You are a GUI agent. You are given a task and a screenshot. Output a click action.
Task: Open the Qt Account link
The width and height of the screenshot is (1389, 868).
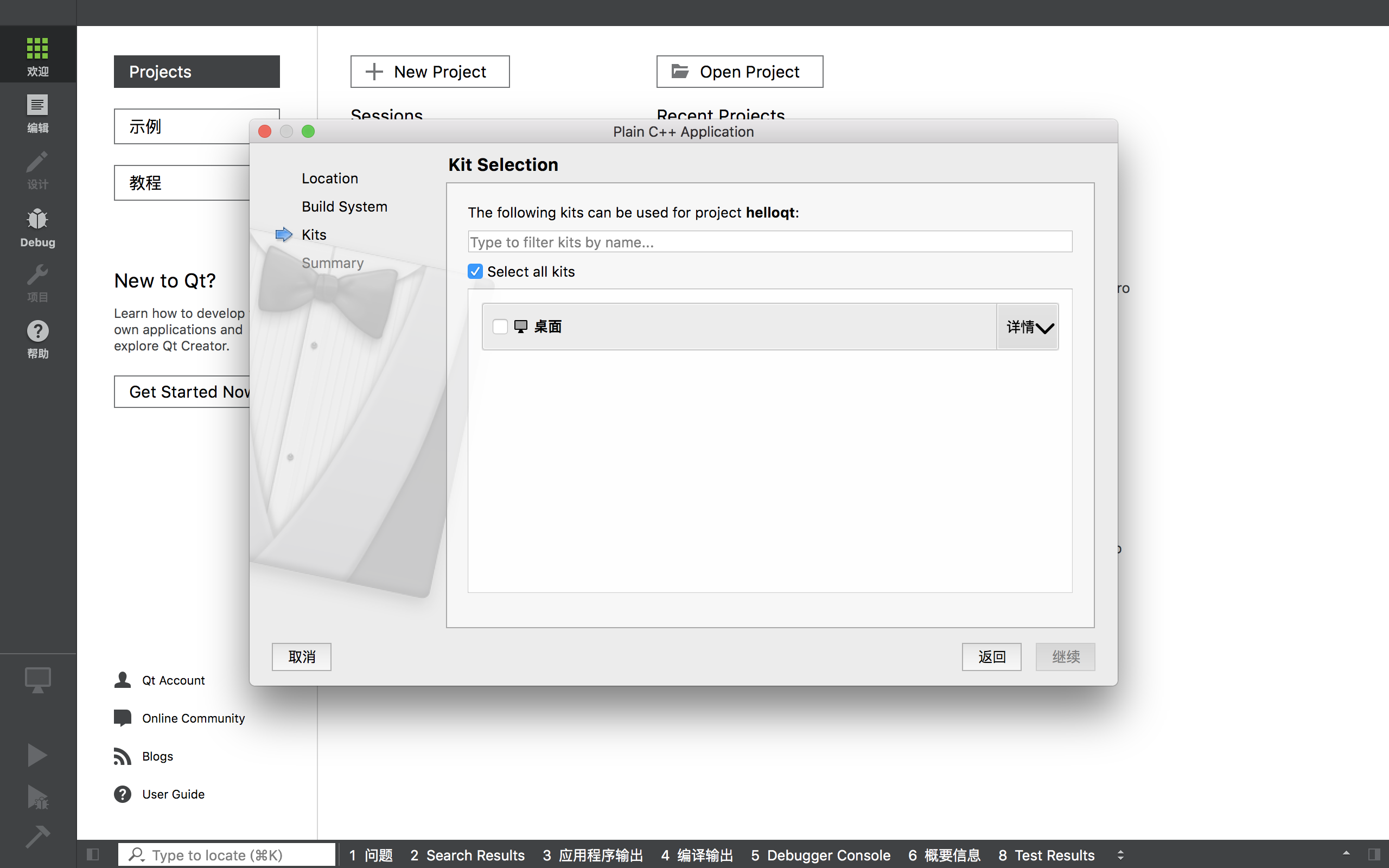pos(173,680)
